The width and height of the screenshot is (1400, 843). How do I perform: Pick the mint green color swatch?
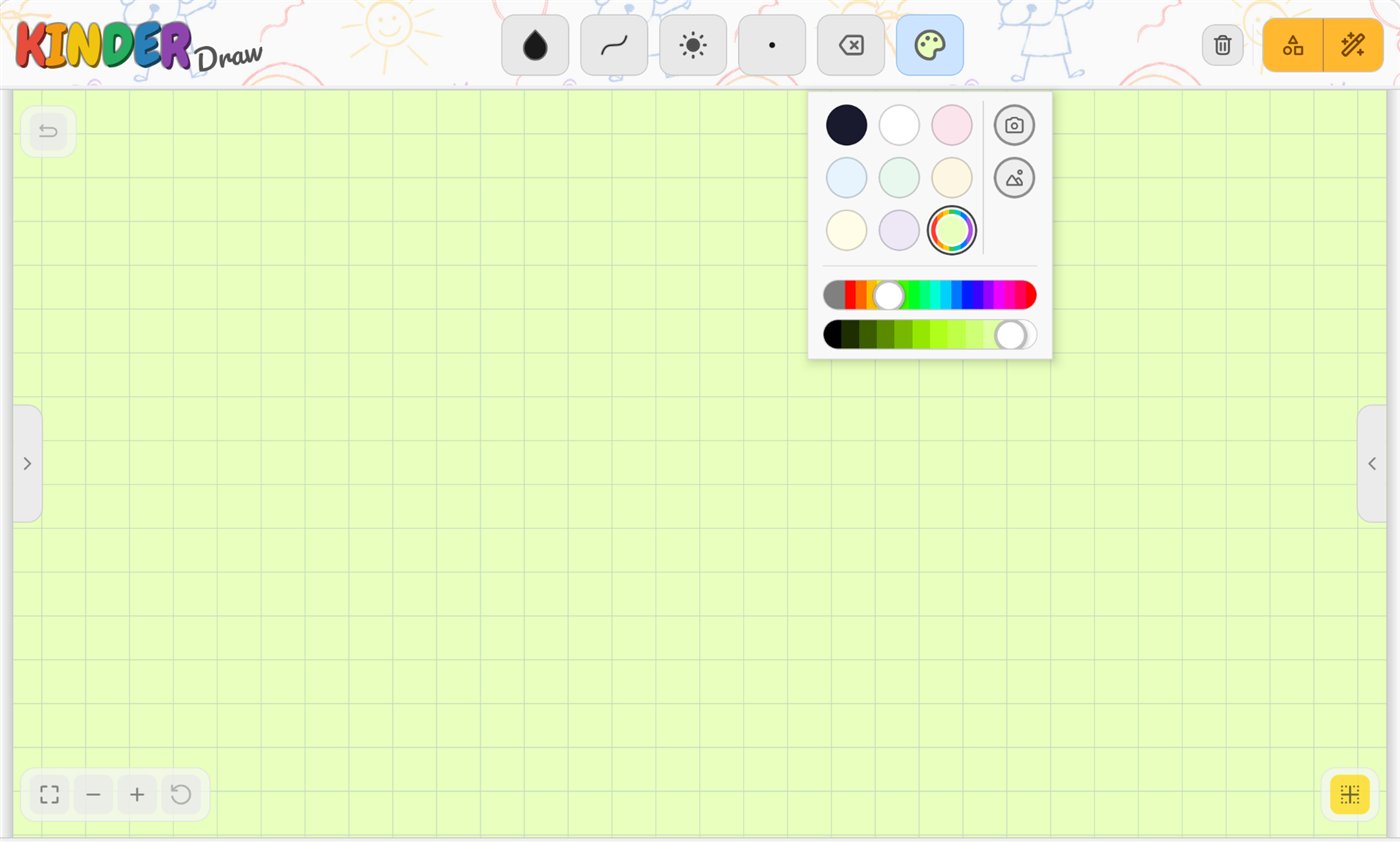point(899,178)
